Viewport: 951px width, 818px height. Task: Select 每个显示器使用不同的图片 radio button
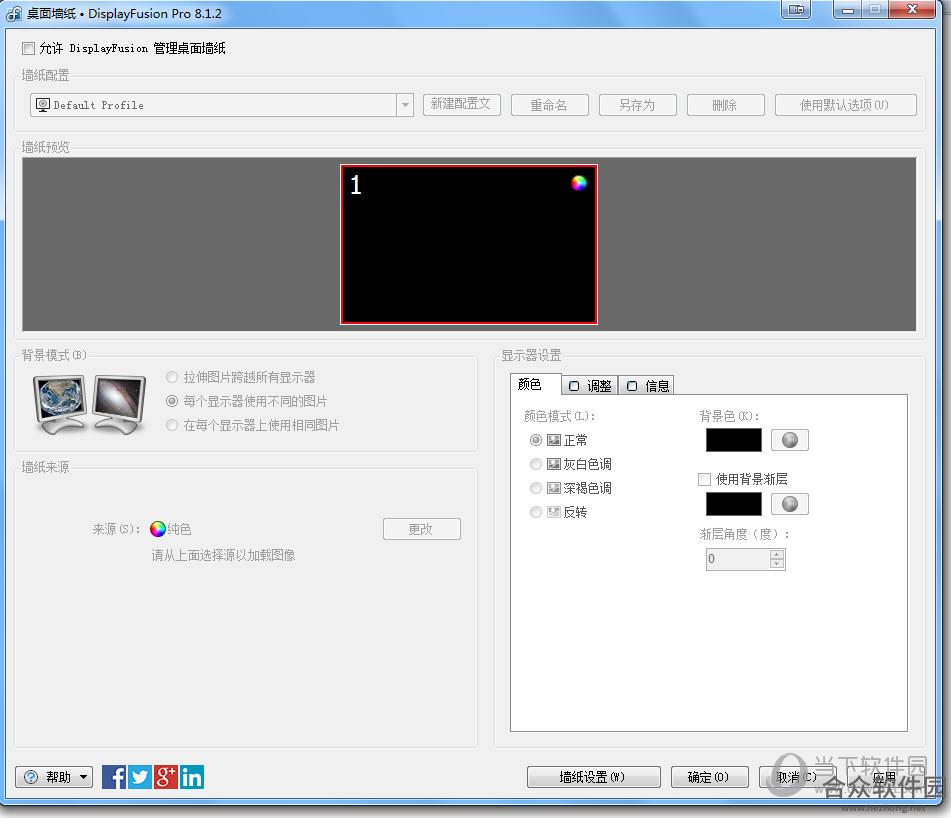[x=172, y=401]
